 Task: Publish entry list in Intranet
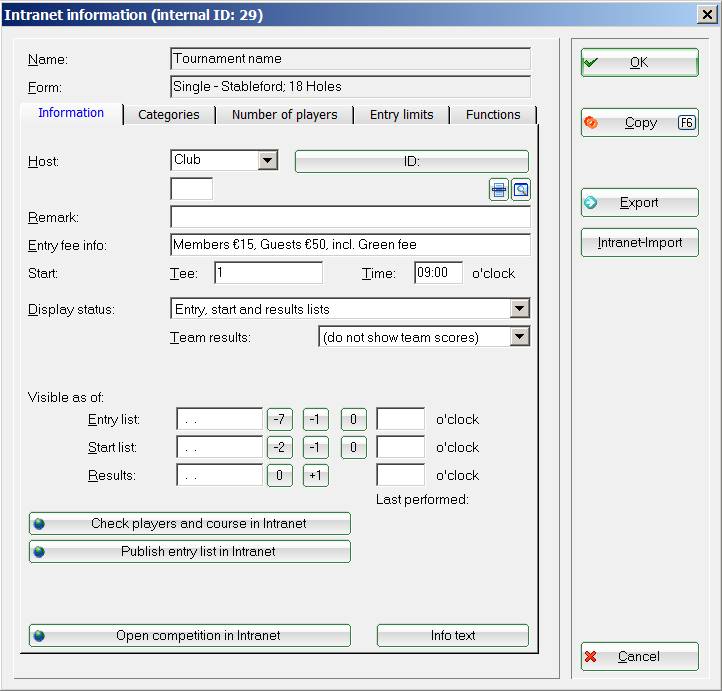pos(190,552)
